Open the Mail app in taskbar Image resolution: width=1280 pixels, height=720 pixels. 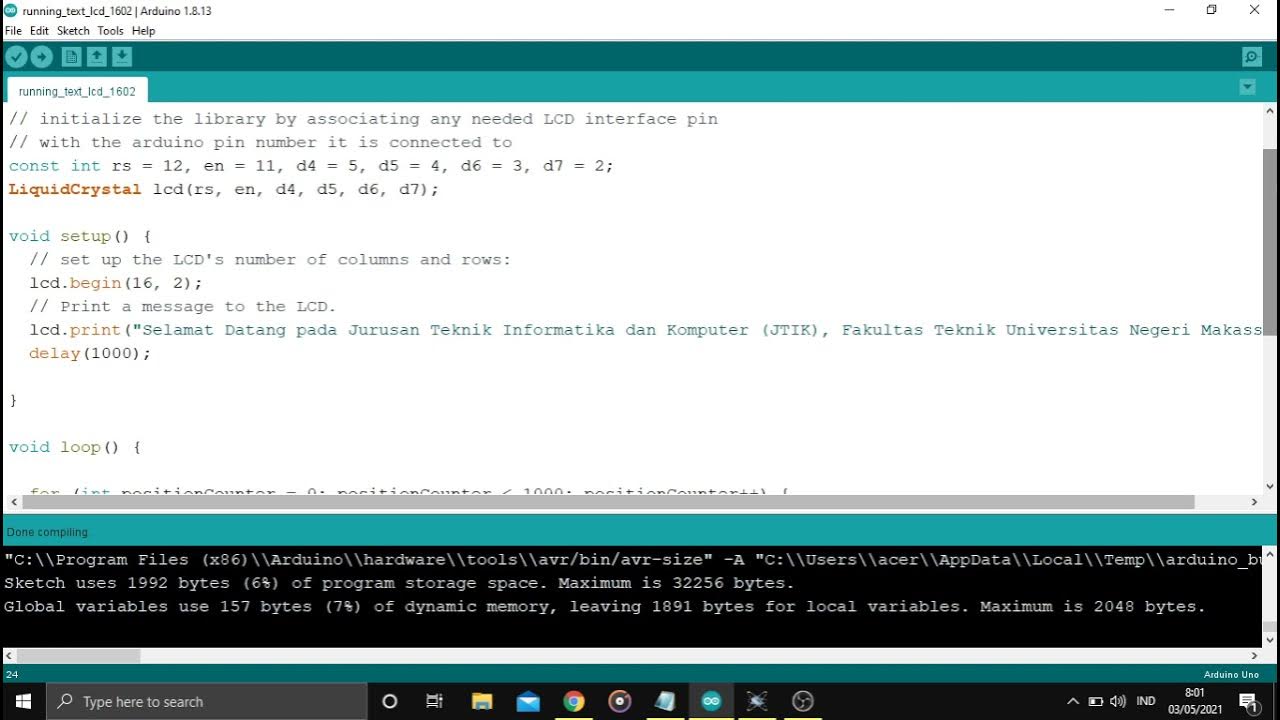pos(528,702)
